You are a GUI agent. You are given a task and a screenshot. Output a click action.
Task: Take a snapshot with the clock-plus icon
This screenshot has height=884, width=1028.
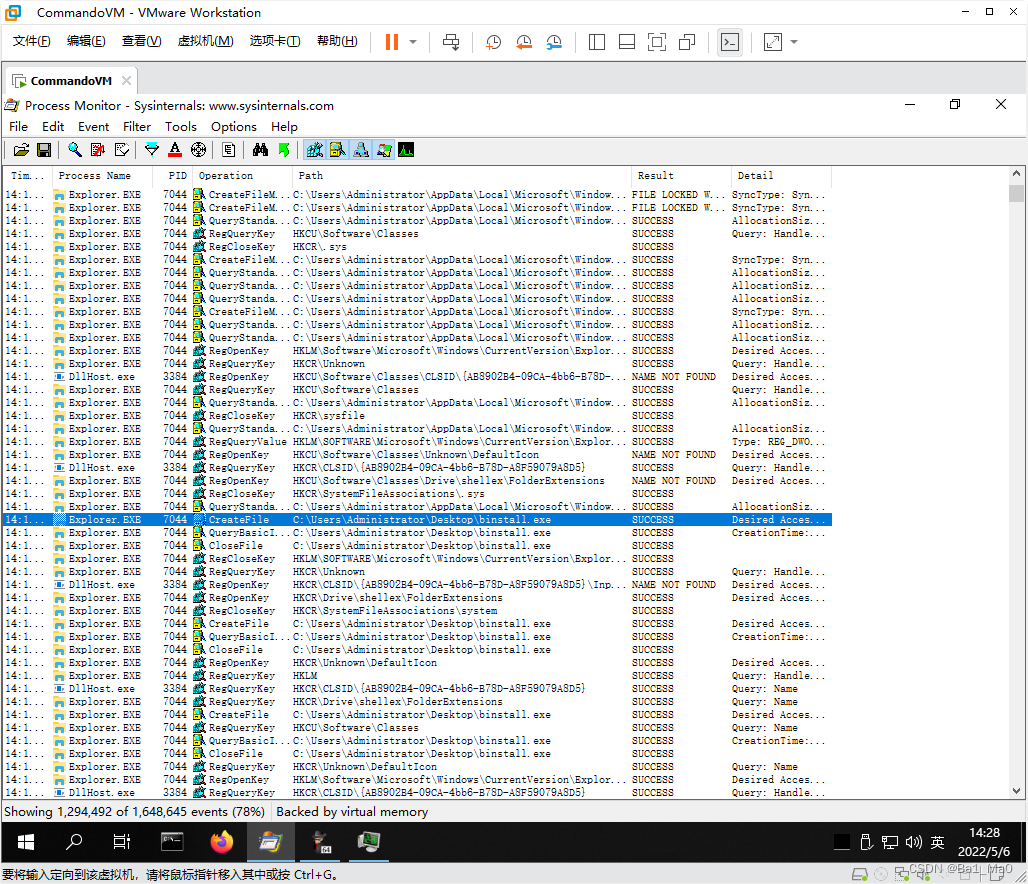pos(493,42)
